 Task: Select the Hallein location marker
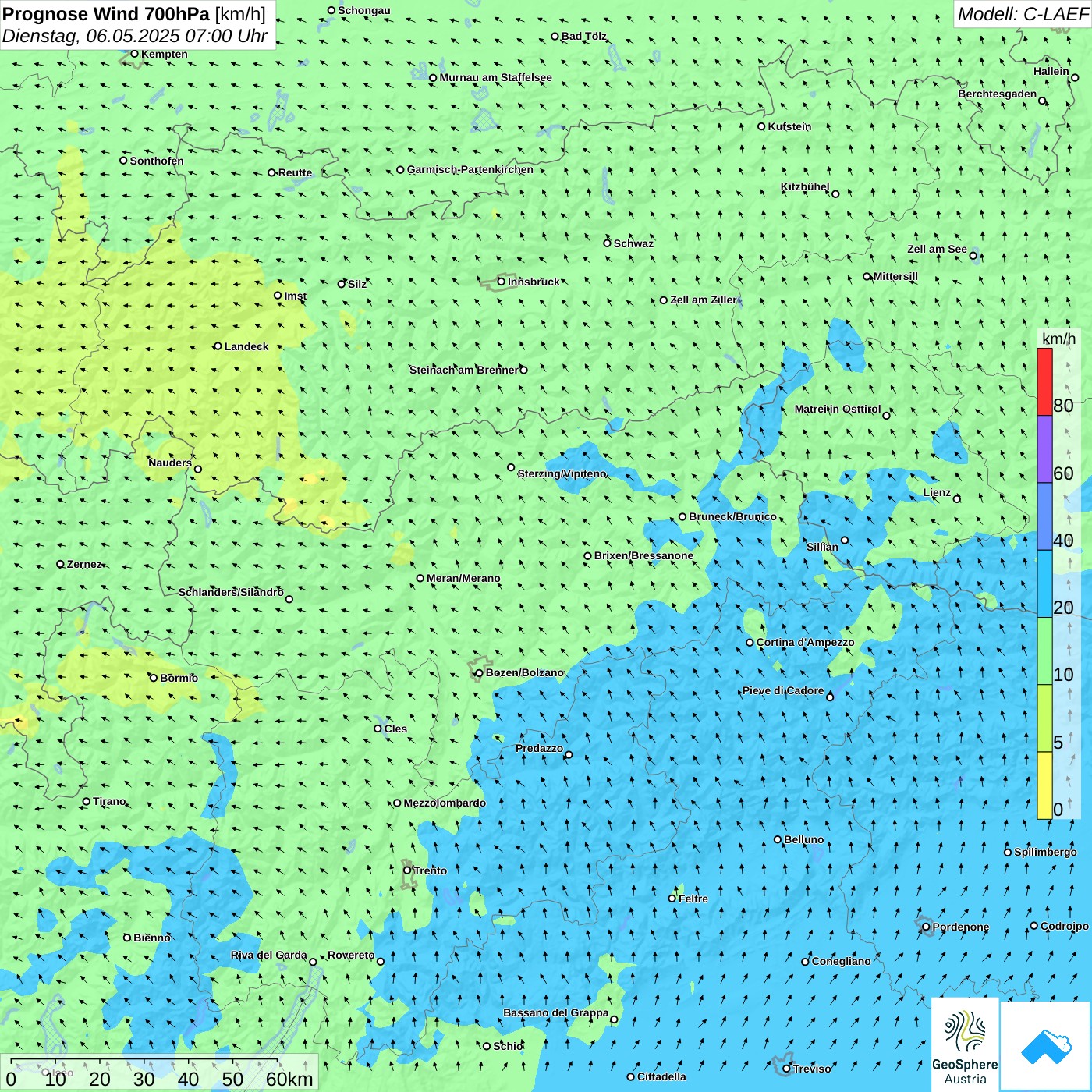pos(1075,77)
